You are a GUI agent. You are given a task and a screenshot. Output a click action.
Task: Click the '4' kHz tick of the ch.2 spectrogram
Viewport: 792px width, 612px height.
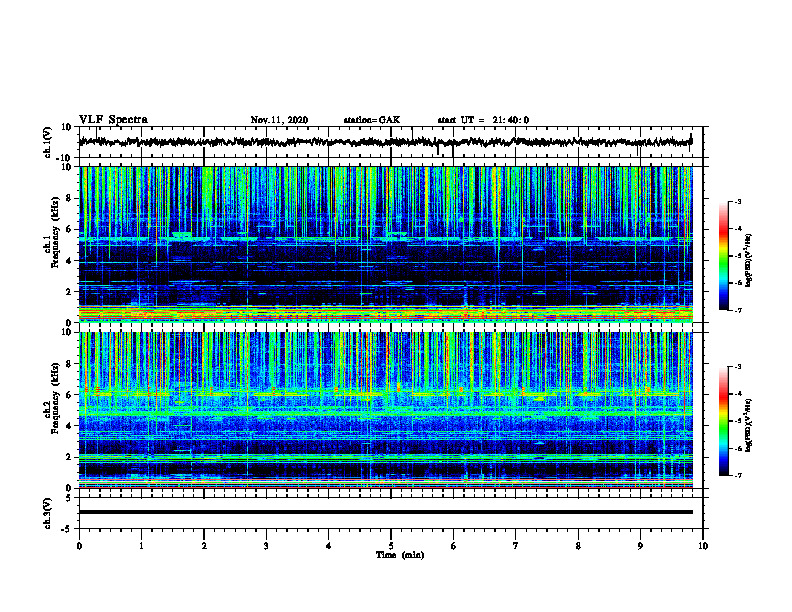pyautogui.click(x=69, y=426)
